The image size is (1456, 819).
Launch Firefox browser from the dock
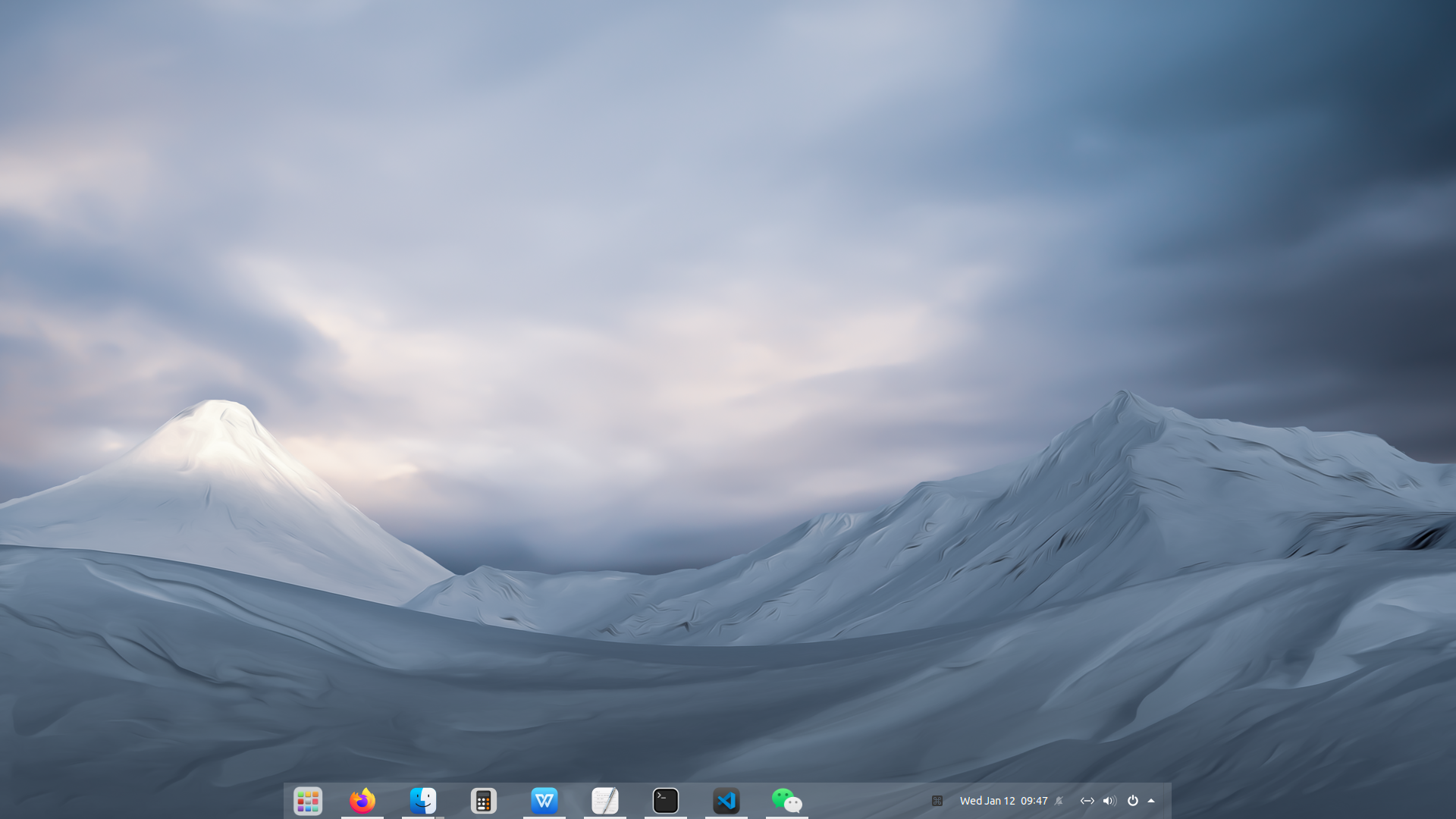click(362, 801)
